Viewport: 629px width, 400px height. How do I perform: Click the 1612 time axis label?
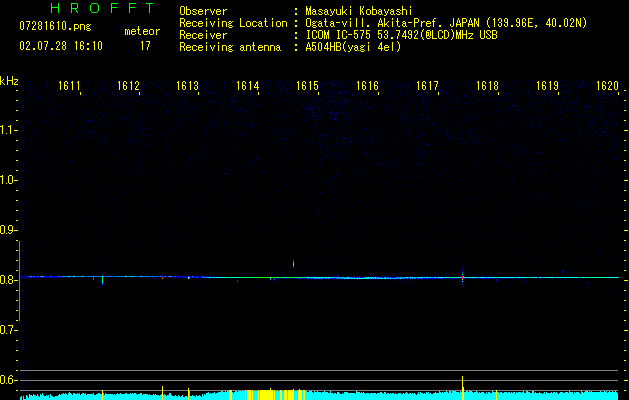128,85
